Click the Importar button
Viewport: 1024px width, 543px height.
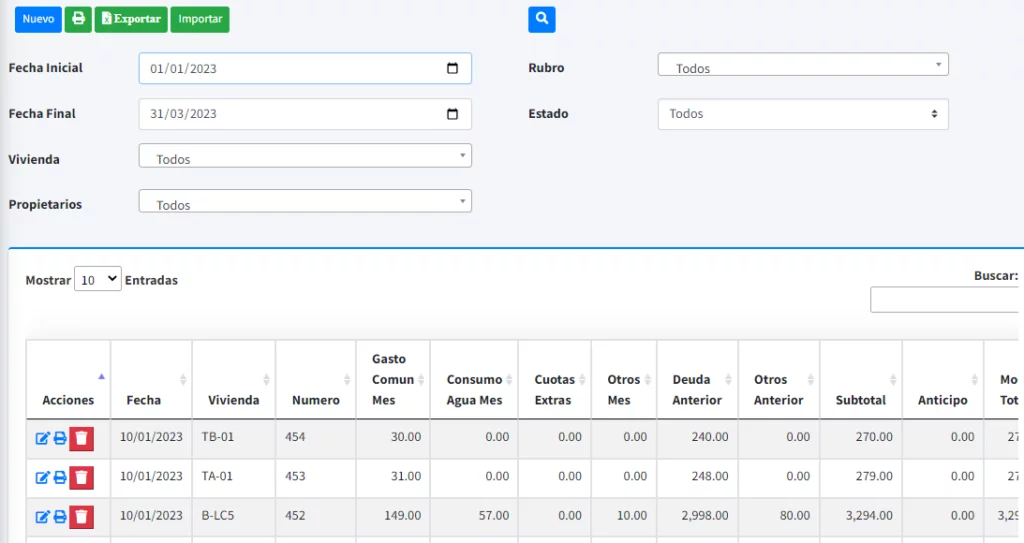(x=200, y=19)
